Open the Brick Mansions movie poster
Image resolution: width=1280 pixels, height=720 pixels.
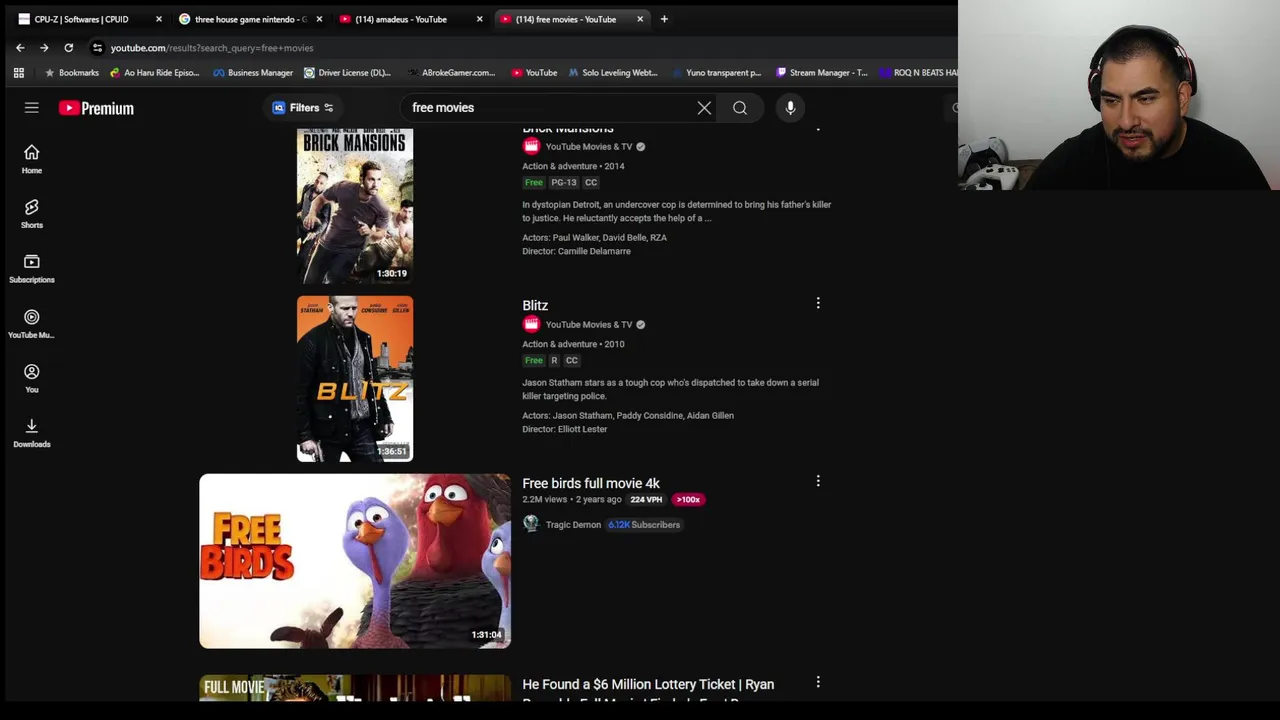(x=355, y=206)
